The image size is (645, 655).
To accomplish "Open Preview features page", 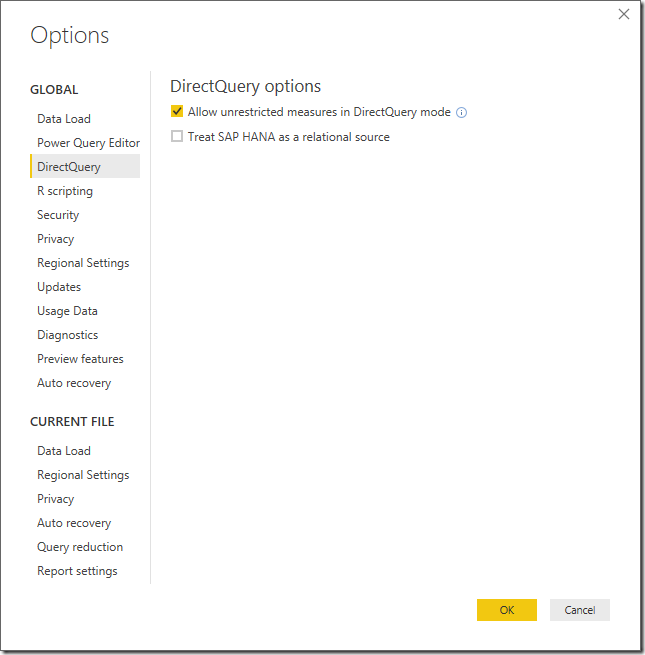I will point(80,359).
